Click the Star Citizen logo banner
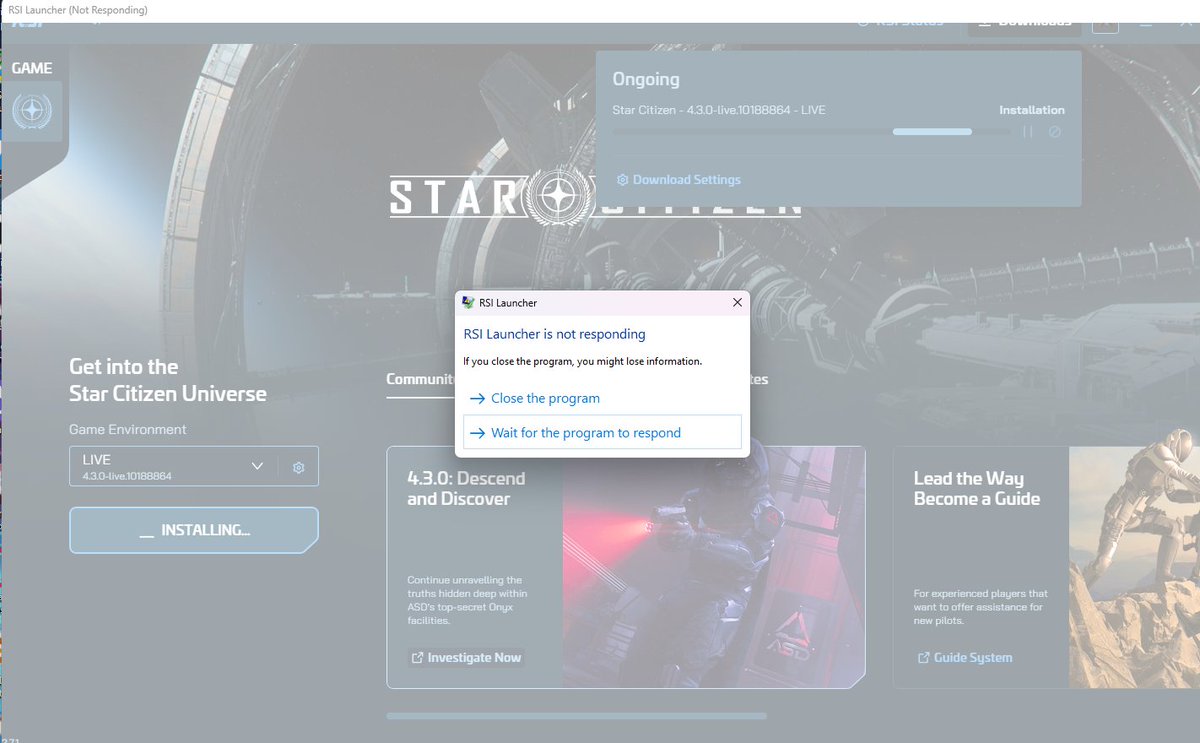The image size is (1200, 743). tap(595, 195)
